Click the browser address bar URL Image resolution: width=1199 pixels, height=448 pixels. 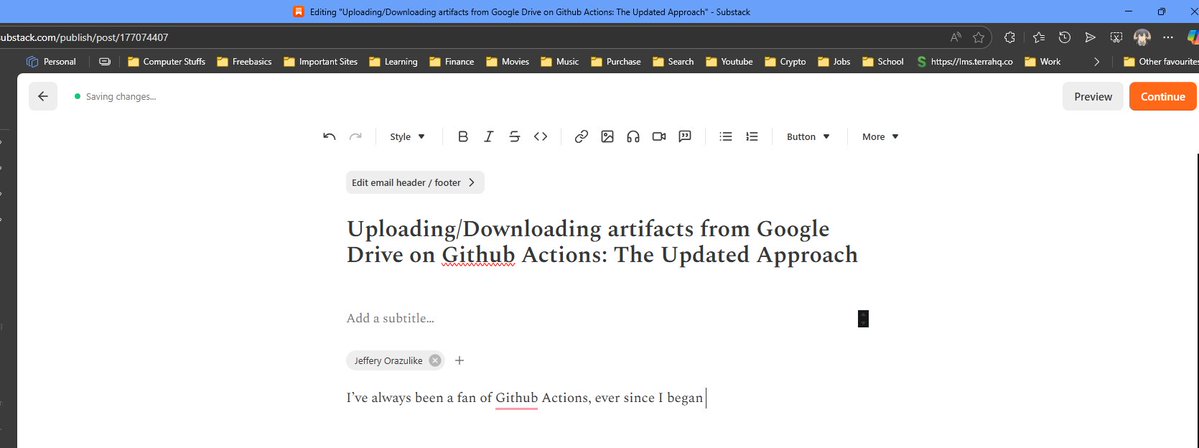coord(84,37)
